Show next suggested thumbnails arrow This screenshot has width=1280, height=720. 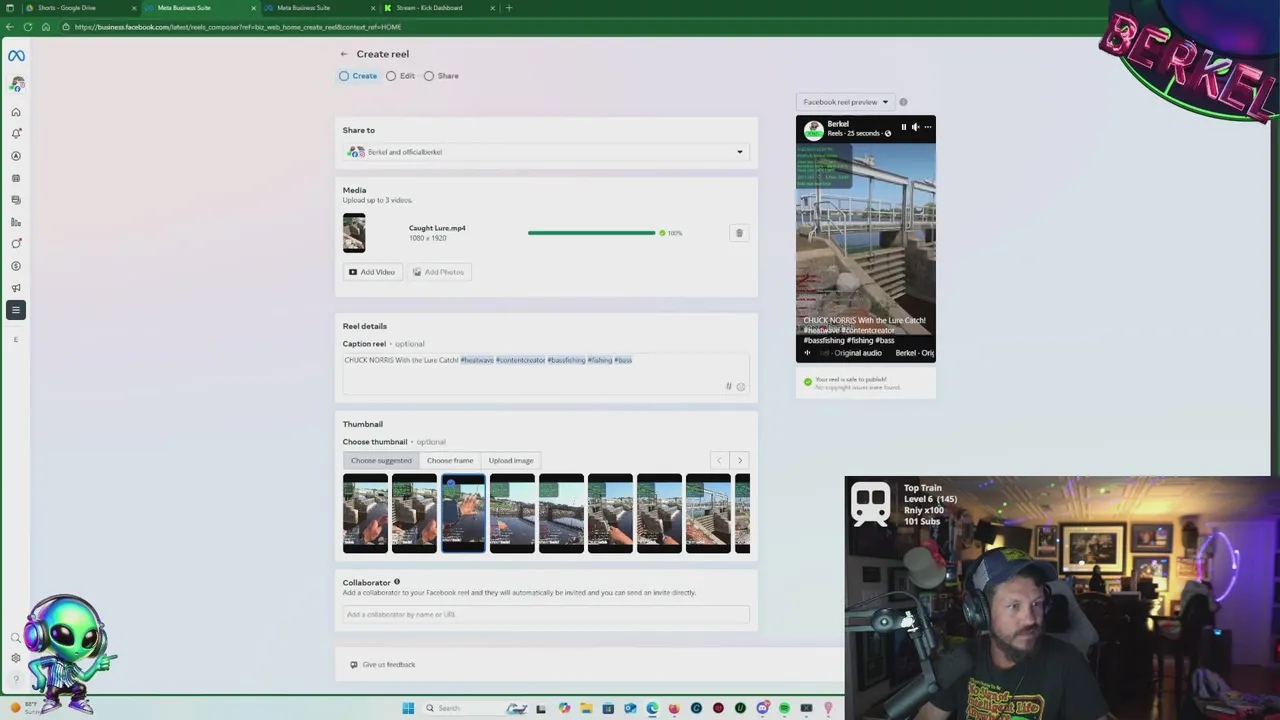[740, 460]
